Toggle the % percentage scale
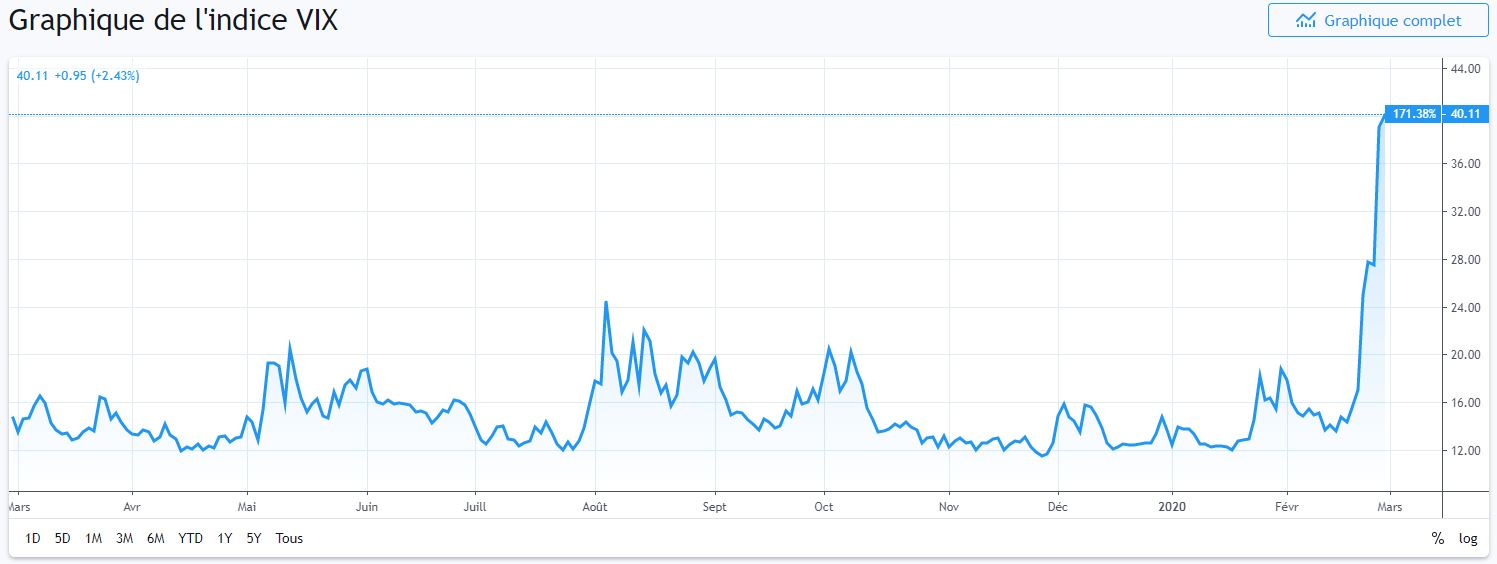 (x=1437, y=538)
